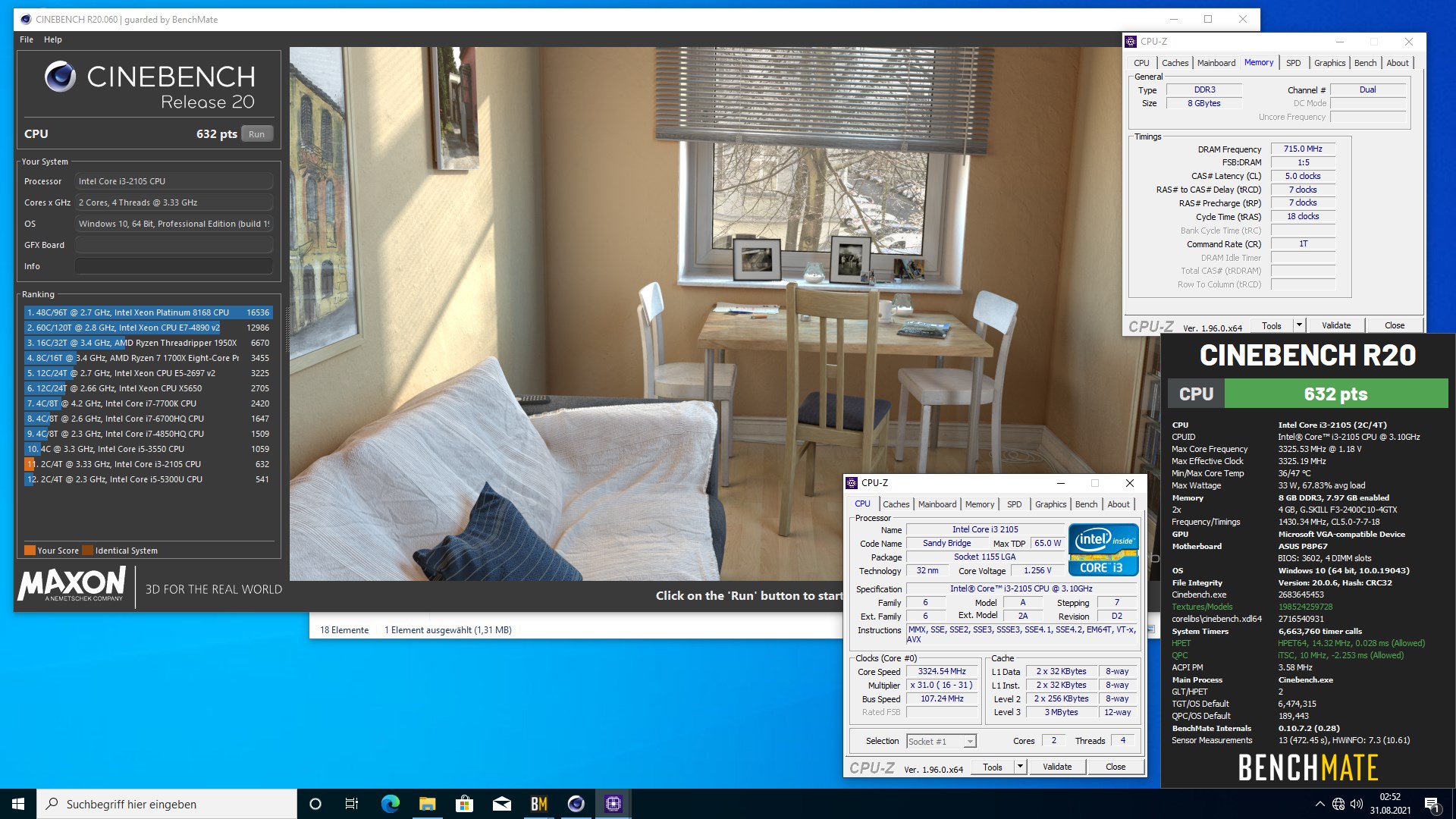
Task: Open the notification center icon
Action: (1432, 804)
